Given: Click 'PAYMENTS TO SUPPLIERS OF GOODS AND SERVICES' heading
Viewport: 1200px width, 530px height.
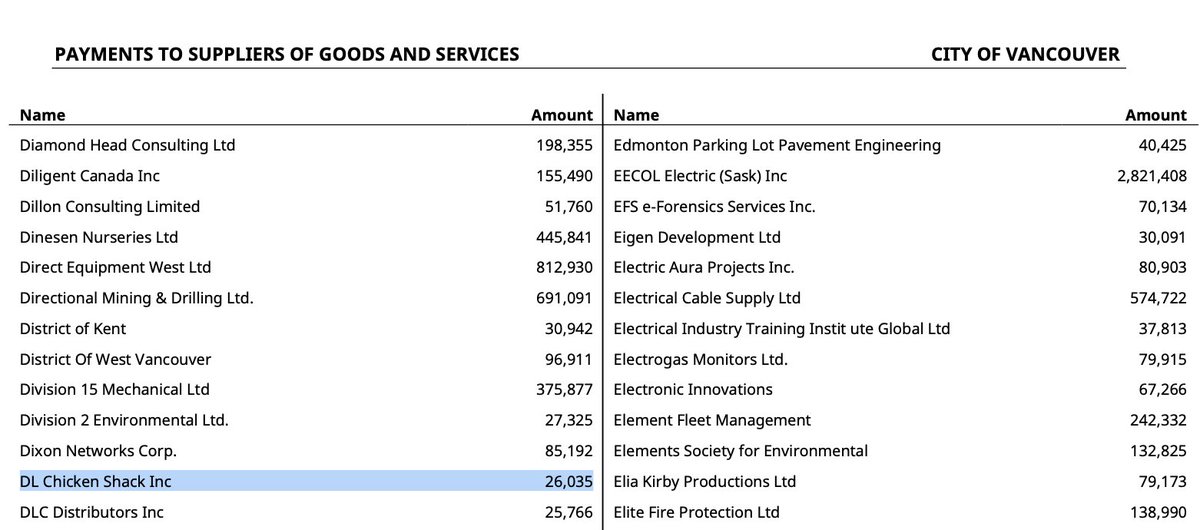Looking at the screenshot, I should click(x=287, y=54).
